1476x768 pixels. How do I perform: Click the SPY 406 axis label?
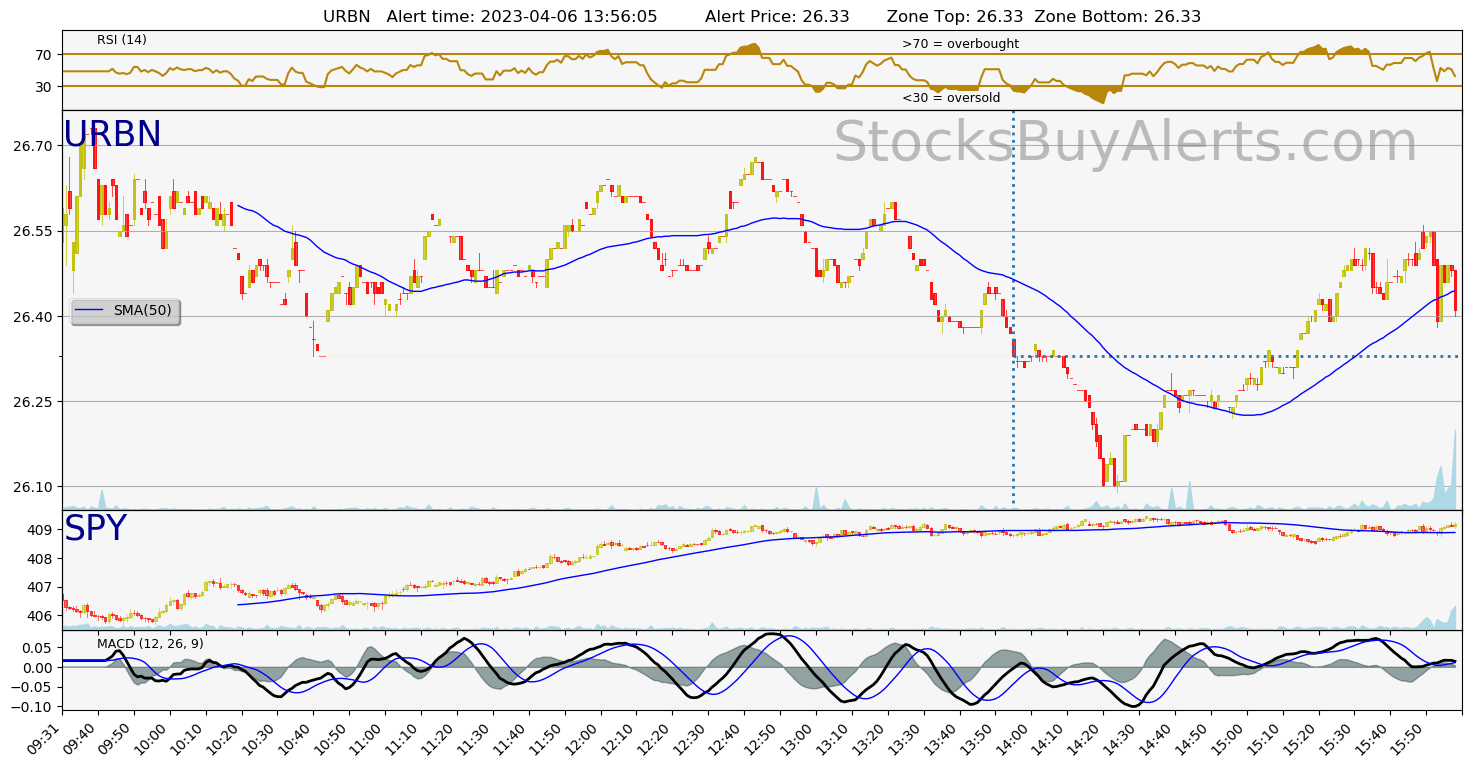pos(42,616)
